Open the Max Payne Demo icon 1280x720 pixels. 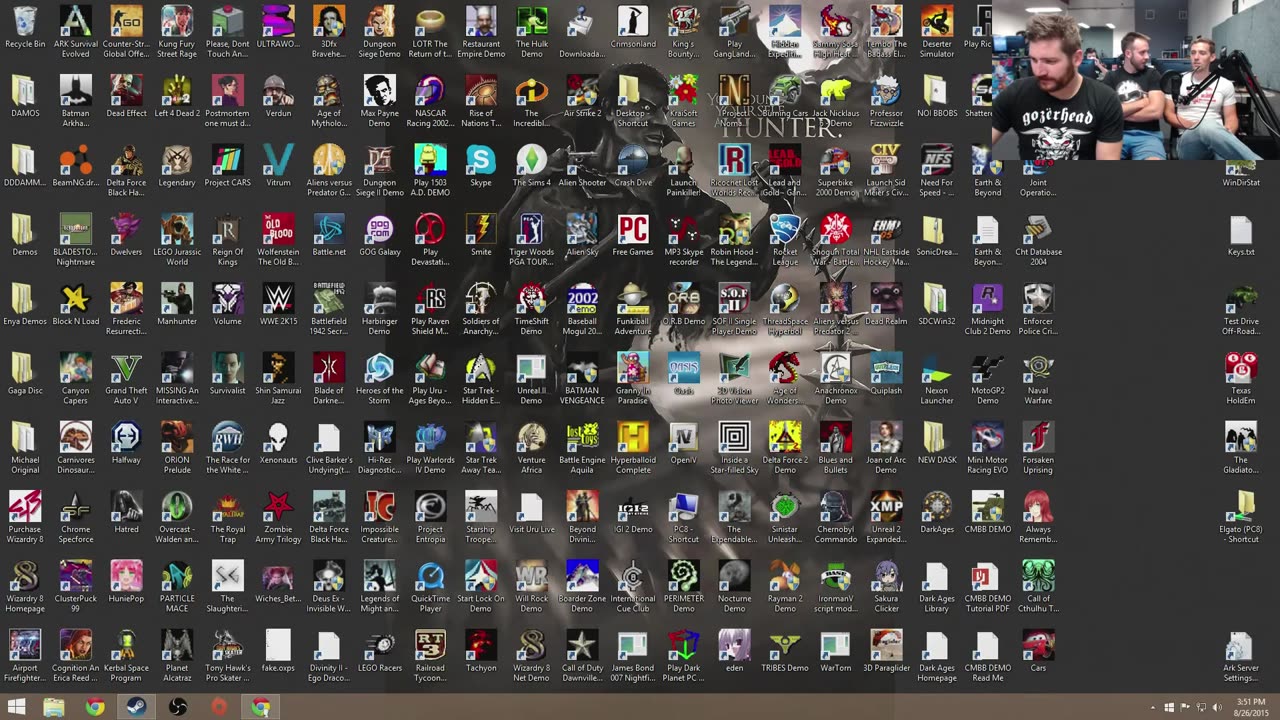pos(380,102)
